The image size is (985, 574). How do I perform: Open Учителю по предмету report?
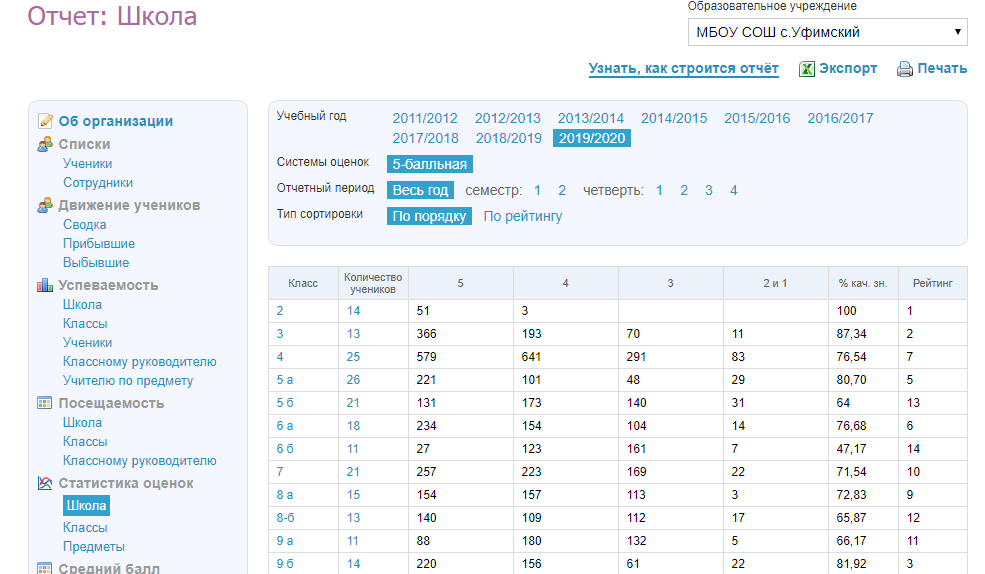pyautogui.click(x=128, y=381)
